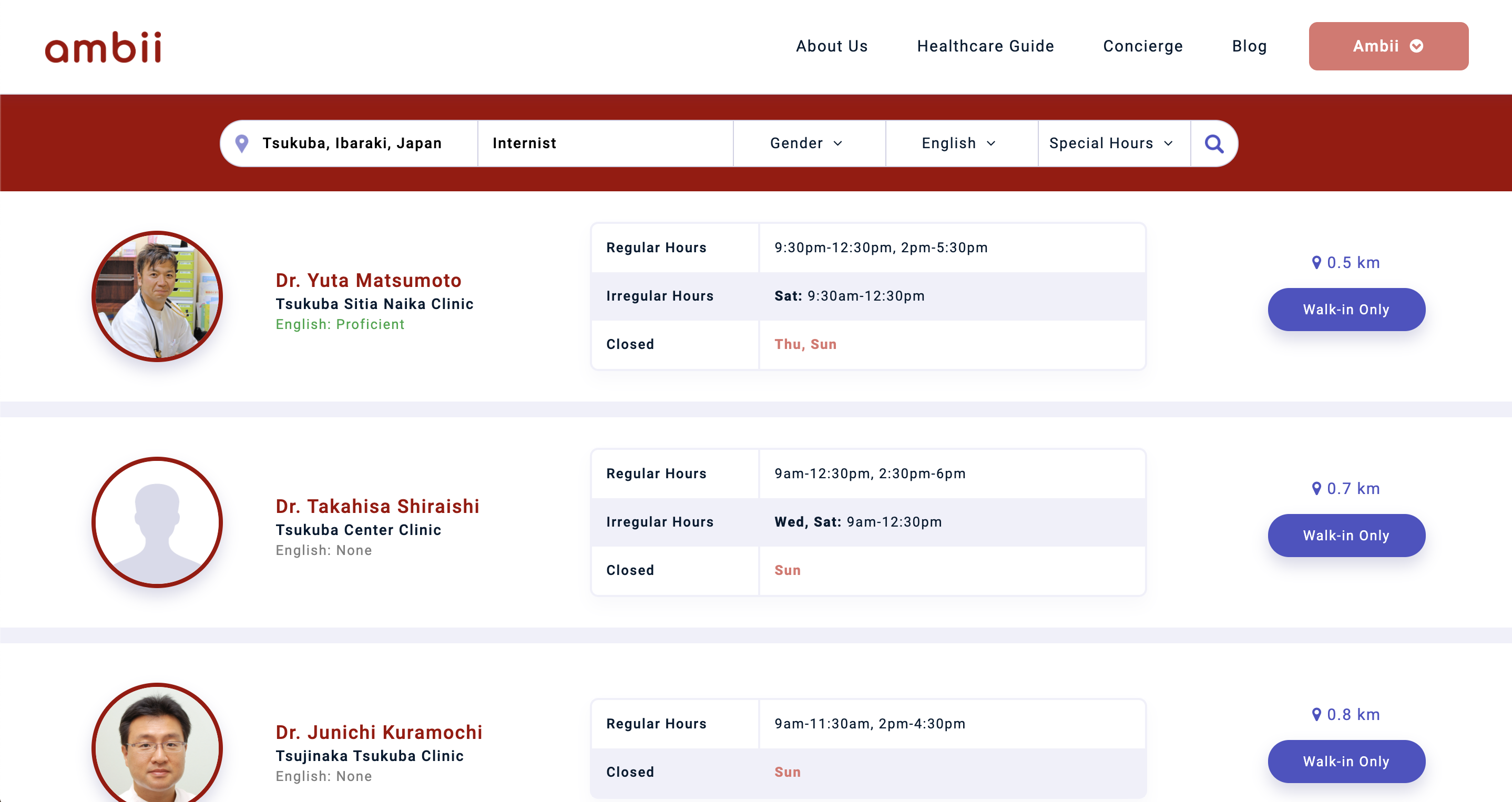The height and width of the screenshot is (802, 1512).
Task: Click the location pin in the search bar
Action: [241, 142]
